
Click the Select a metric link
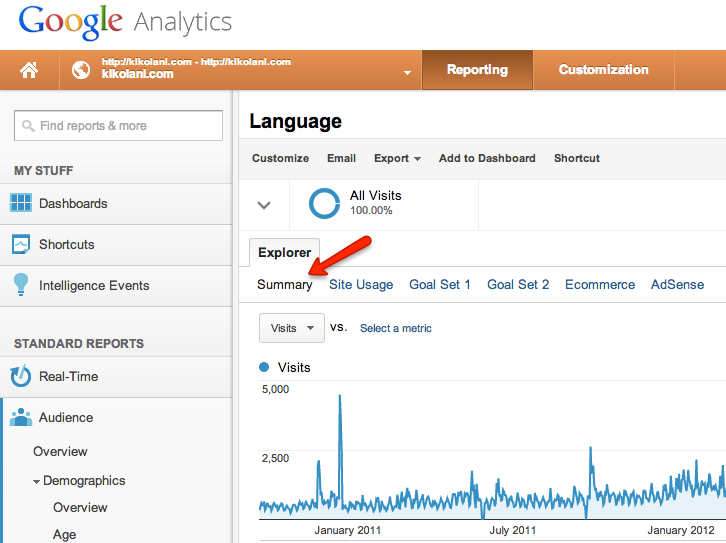[x=396, y=328]
